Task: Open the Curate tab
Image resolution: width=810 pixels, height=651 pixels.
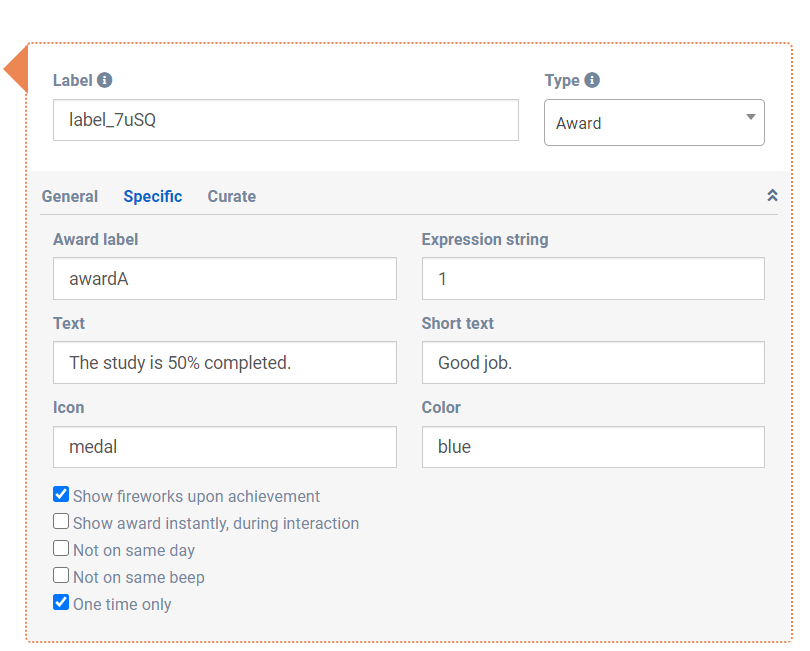Action: pyautogui.click(x=232, y=197)
